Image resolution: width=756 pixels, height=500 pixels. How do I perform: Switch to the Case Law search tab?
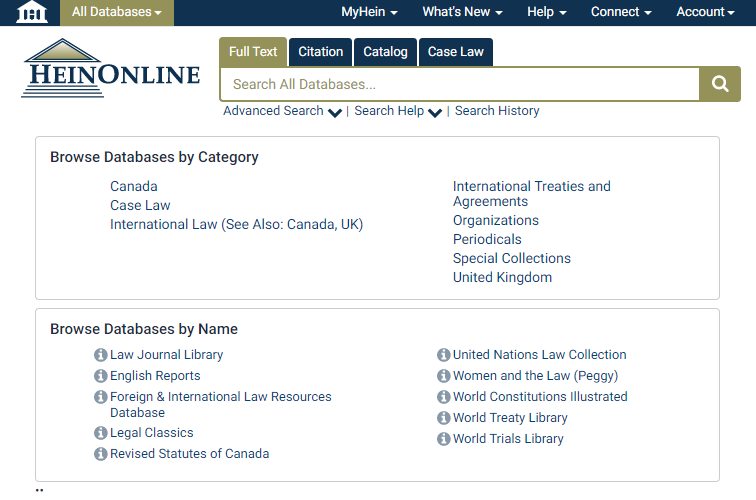point(456,52)
